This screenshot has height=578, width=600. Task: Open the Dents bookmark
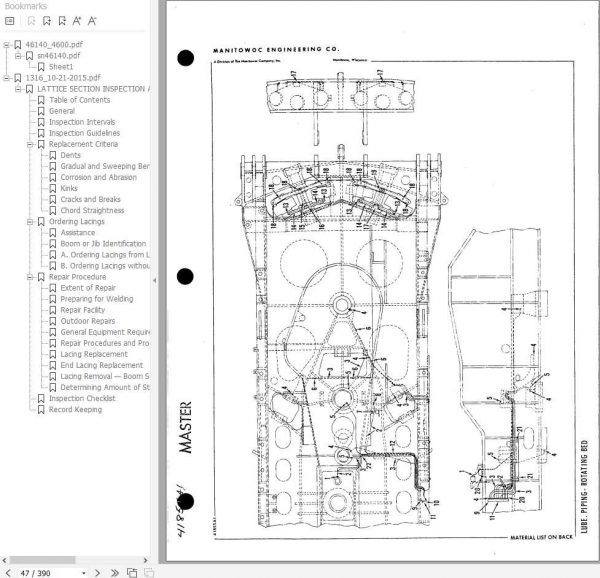[70, 155]
